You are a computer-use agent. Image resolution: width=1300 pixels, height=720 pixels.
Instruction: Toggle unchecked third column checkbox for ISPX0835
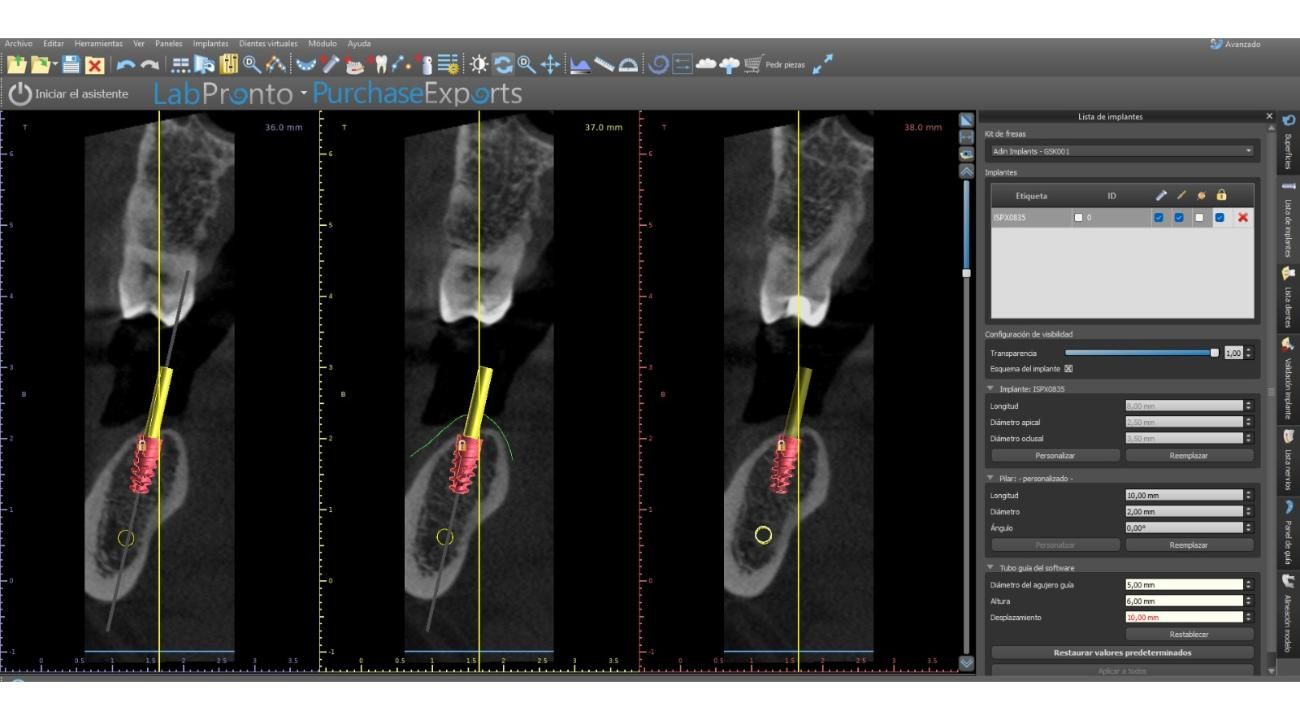(x=1199, y=217)
